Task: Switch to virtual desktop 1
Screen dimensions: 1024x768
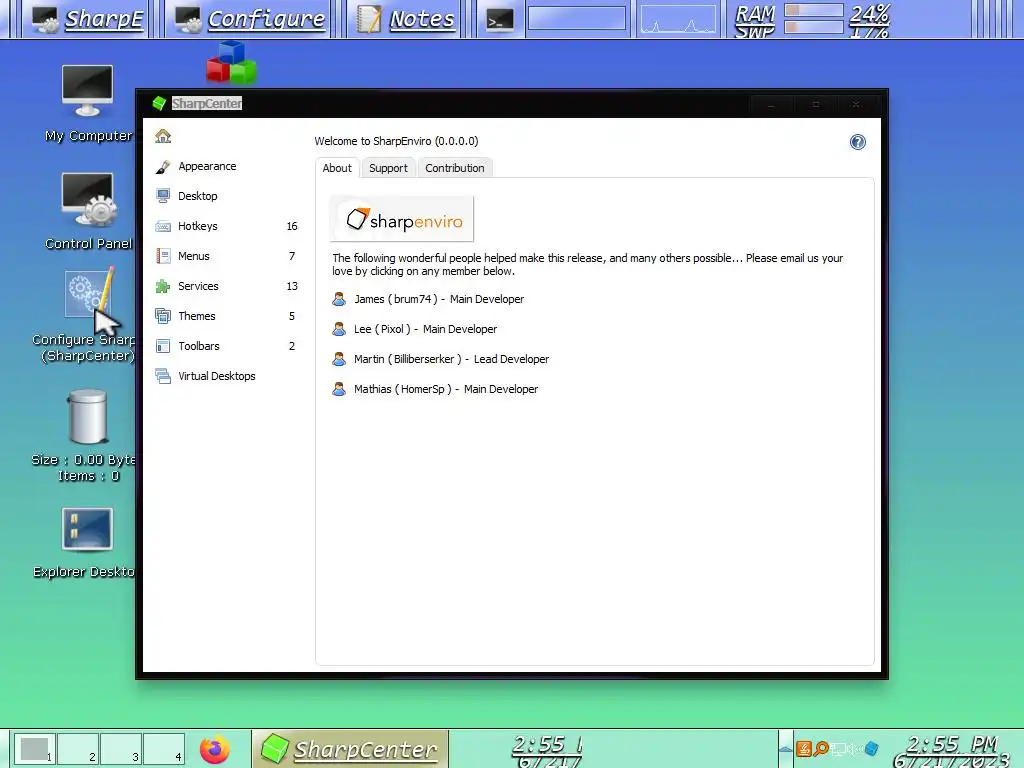Action: (35, 749)
